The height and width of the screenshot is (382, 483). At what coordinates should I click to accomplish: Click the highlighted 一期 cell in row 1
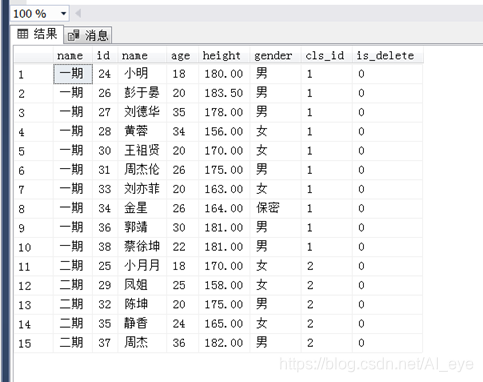[73, 74]
